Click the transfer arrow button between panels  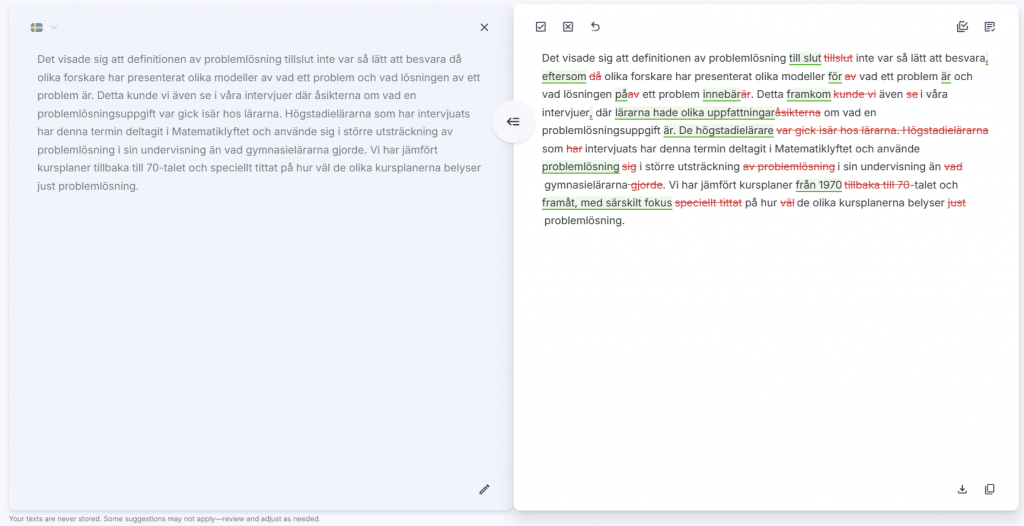pyautogui.click(x=513, y=122)
